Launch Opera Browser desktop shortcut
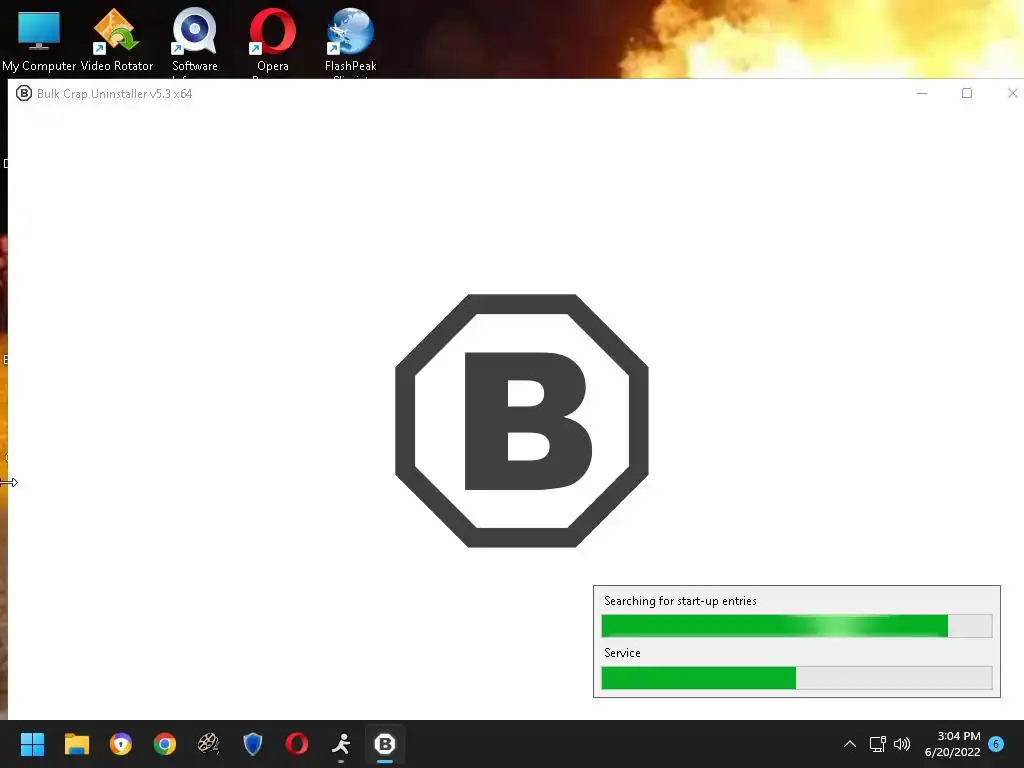 (272, 42)
